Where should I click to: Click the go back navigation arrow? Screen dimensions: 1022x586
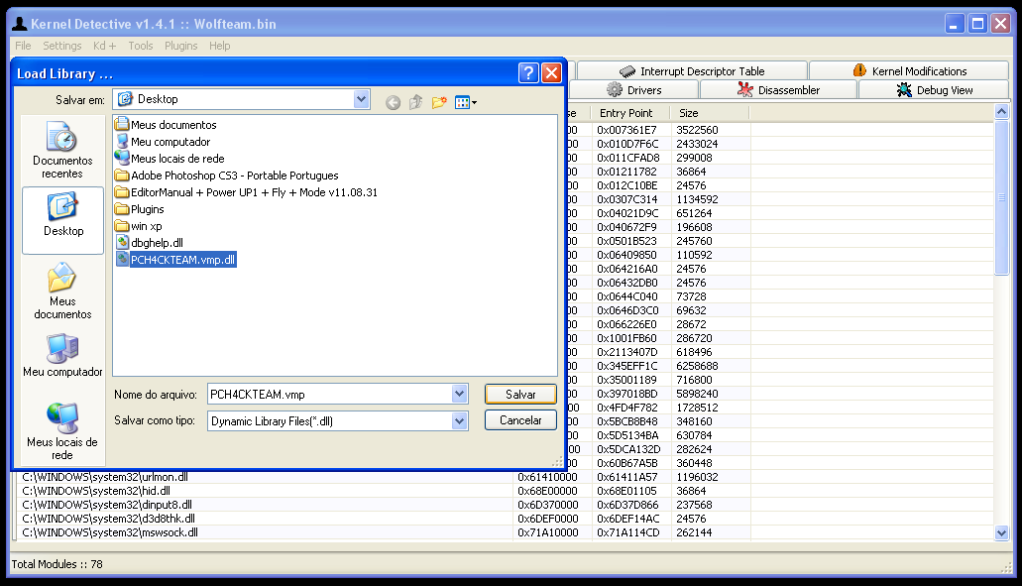pyautogui.click(x=393, y=102)
